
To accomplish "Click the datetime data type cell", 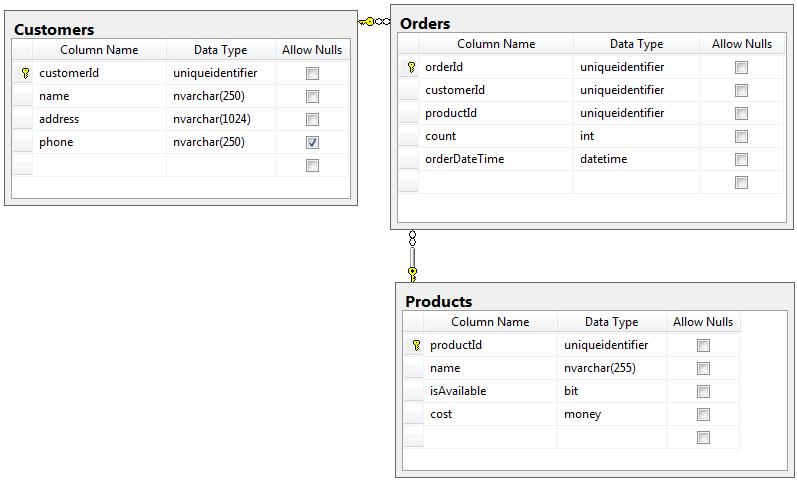I will [x=636, y=159].
